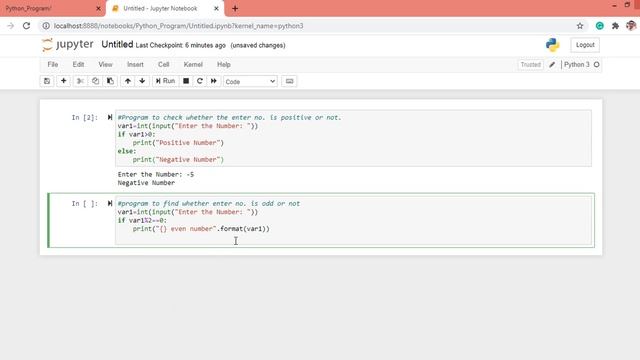The height and width of the screenshot is (360, 640).
Task: Open the View menu
Action: click(x=105, y=64)
